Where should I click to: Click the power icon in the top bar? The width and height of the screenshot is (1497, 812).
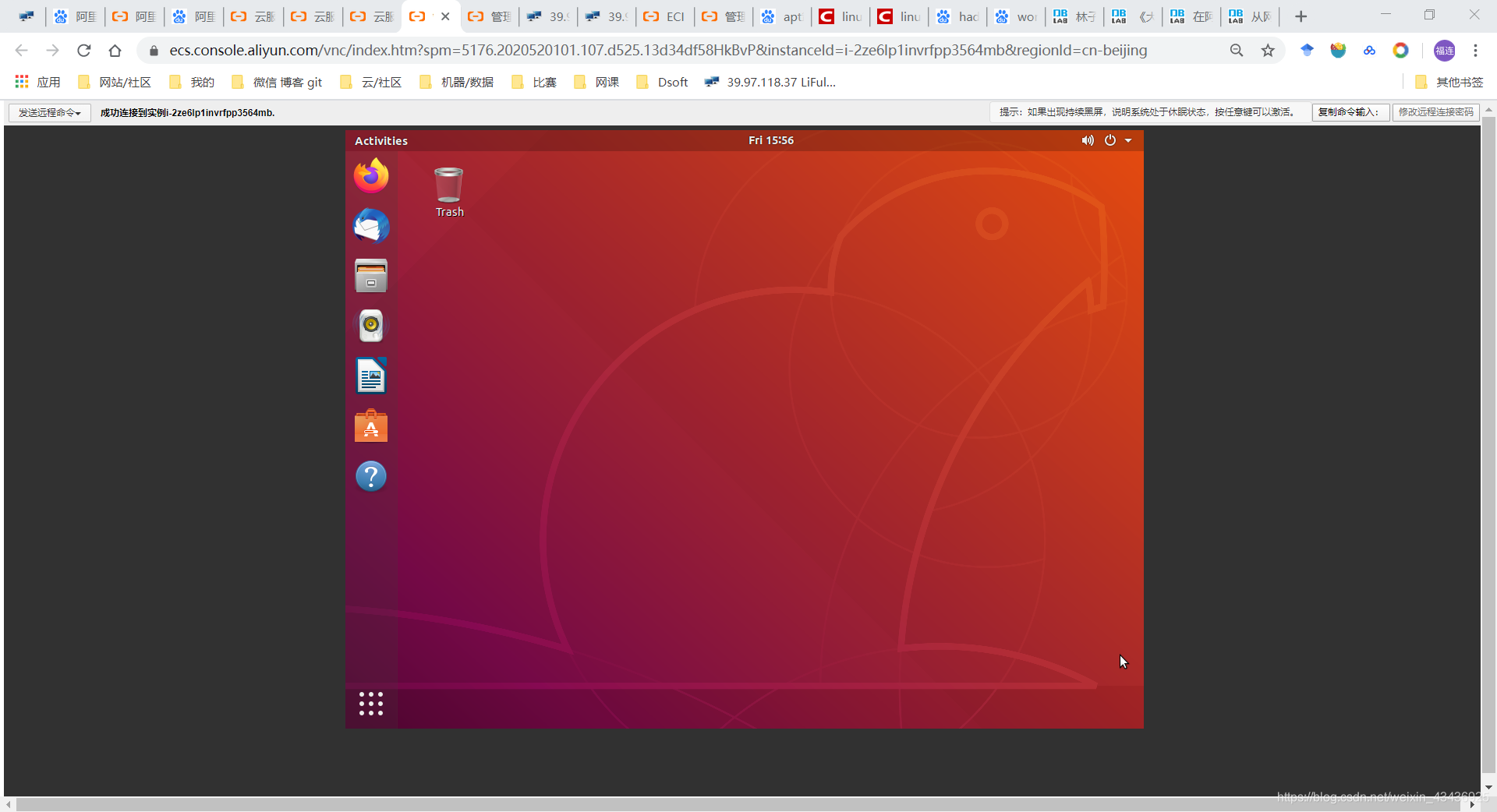coord(1109,141)
